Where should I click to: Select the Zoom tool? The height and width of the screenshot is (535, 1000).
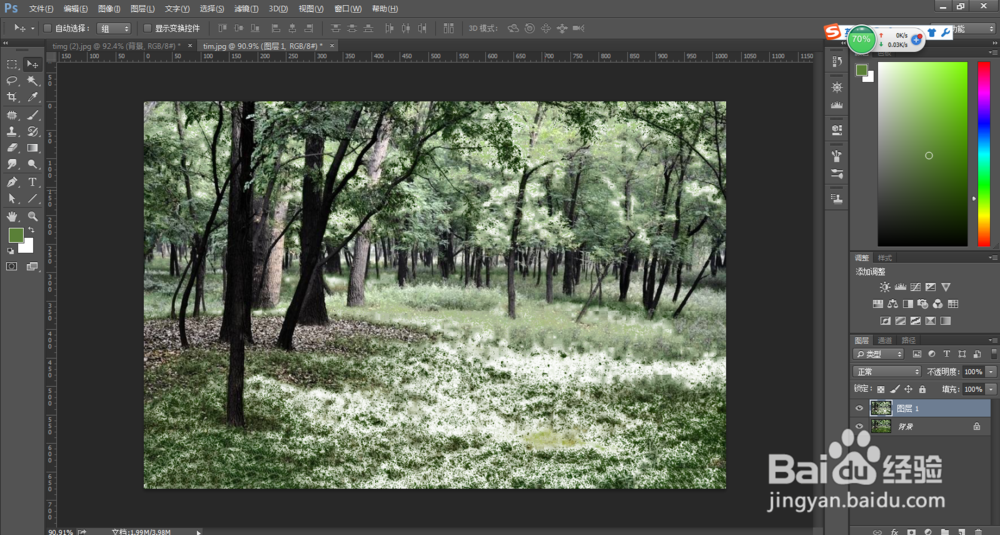32,217
